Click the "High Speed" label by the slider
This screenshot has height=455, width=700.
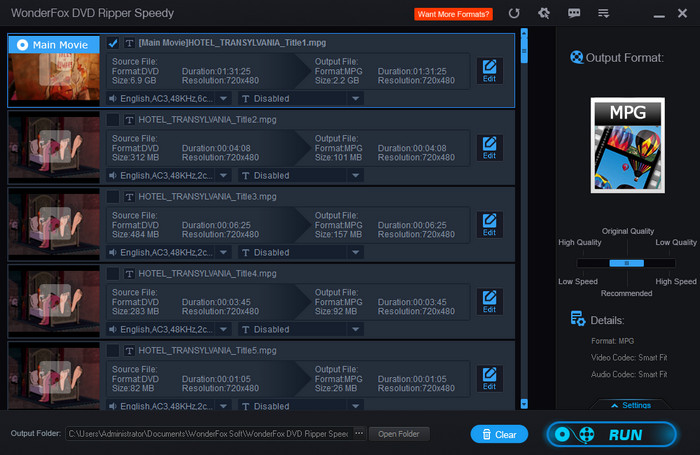675,281
